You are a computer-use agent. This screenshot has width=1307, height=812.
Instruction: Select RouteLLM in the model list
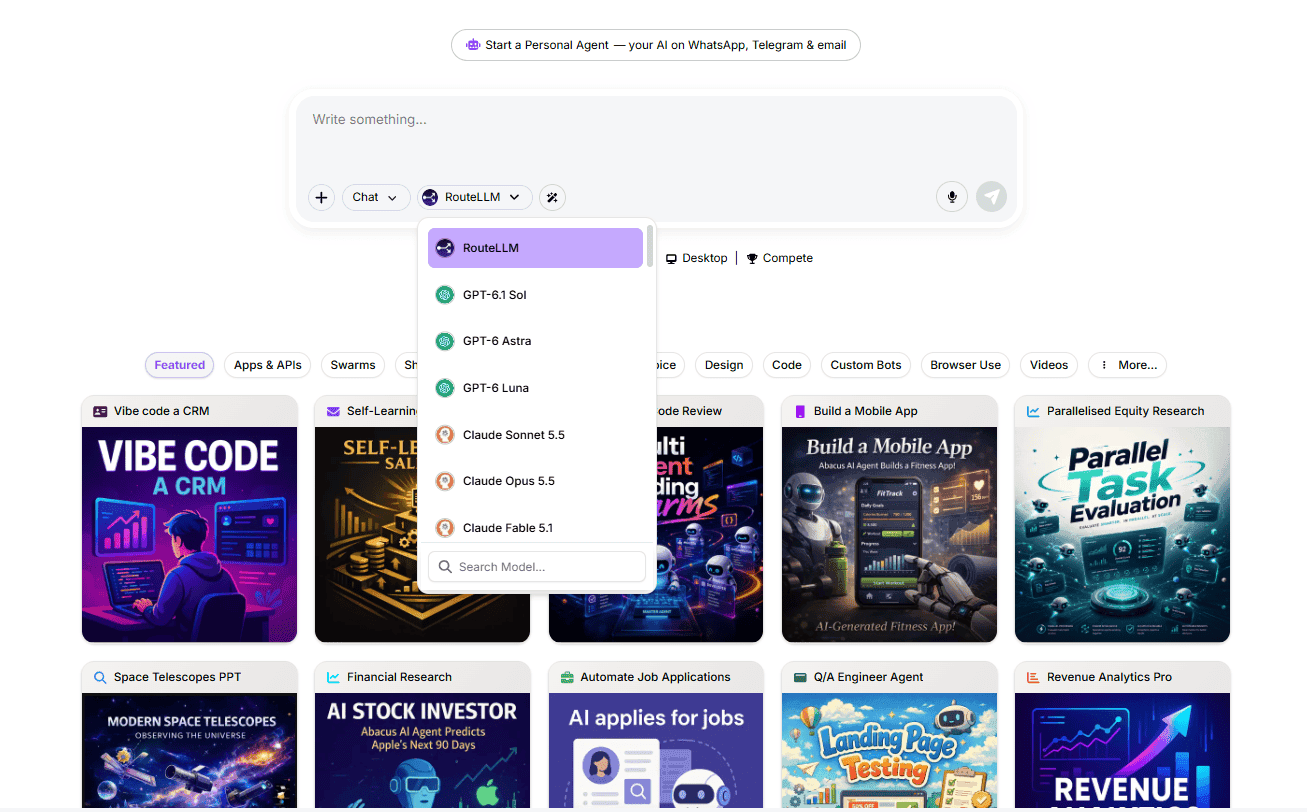tap(535, 248)
